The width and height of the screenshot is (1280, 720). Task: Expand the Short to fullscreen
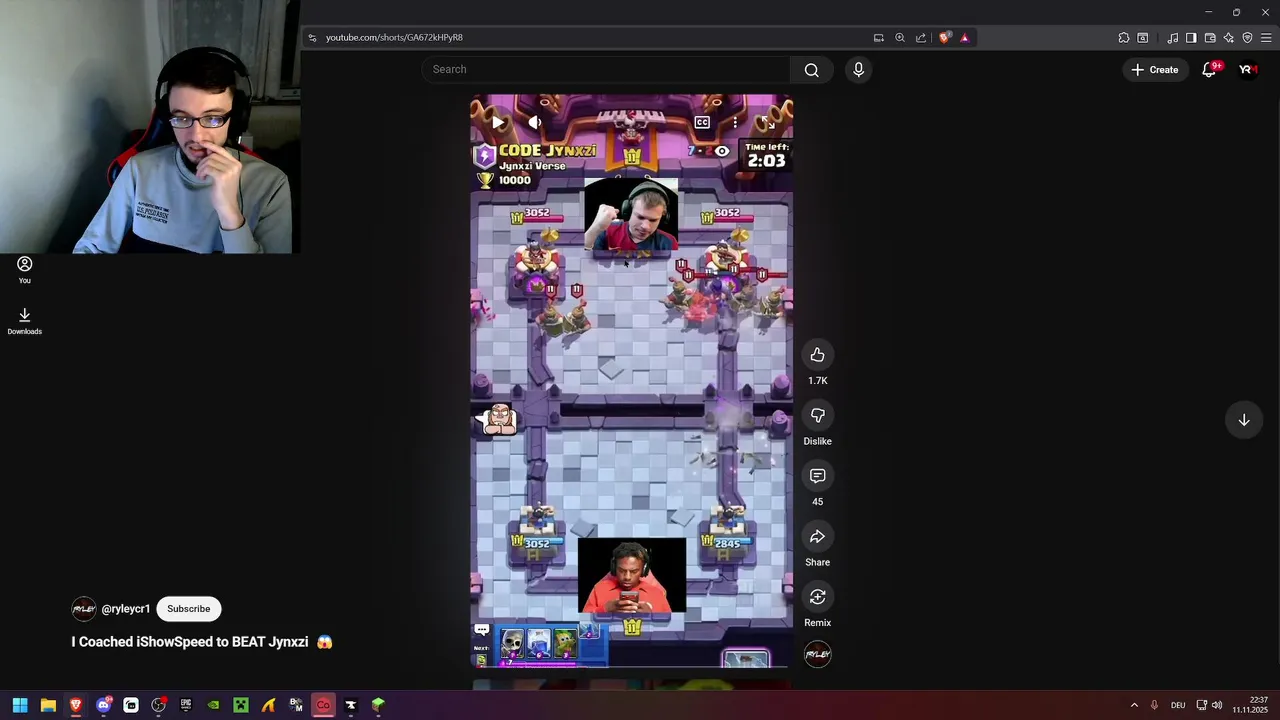click(x=768, y=123)
